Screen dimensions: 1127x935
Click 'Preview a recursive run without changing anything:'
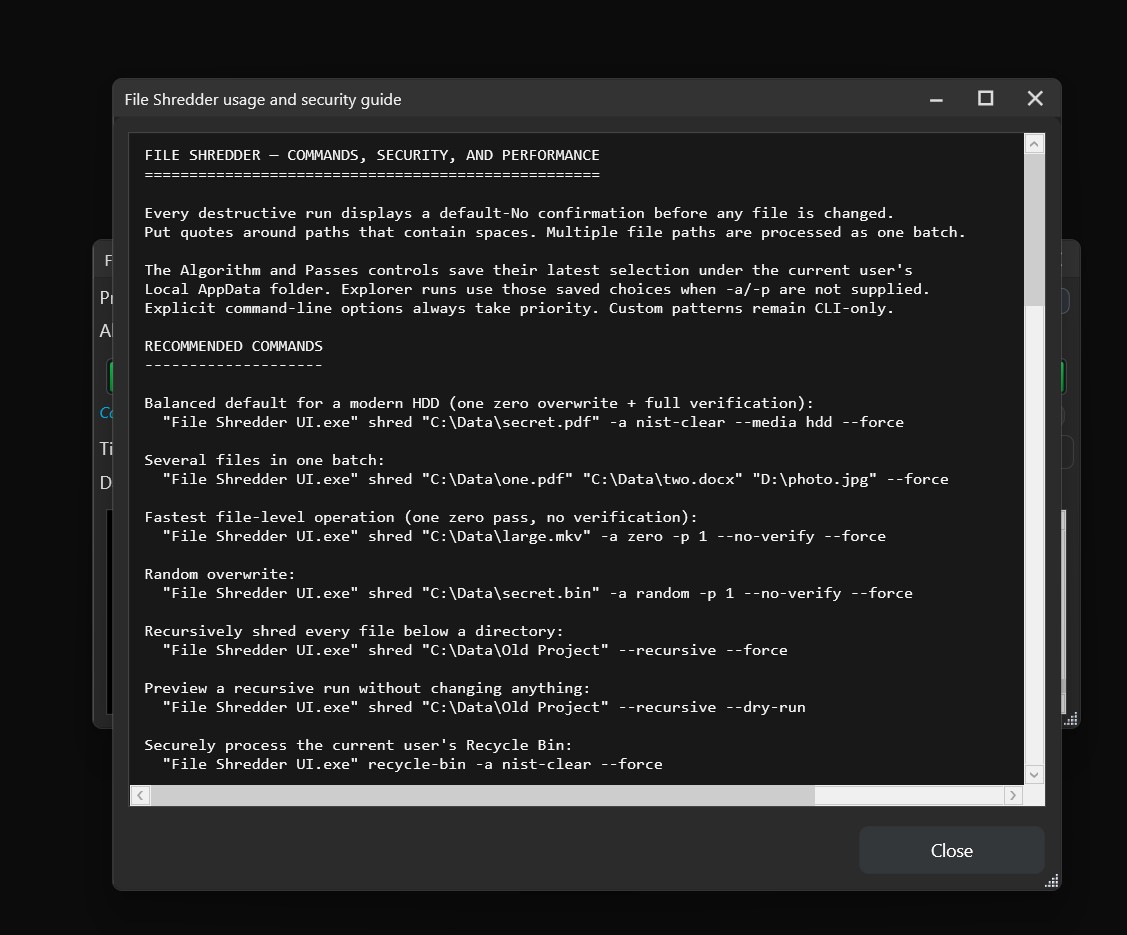pyautogui.click(x=367, y=688)
